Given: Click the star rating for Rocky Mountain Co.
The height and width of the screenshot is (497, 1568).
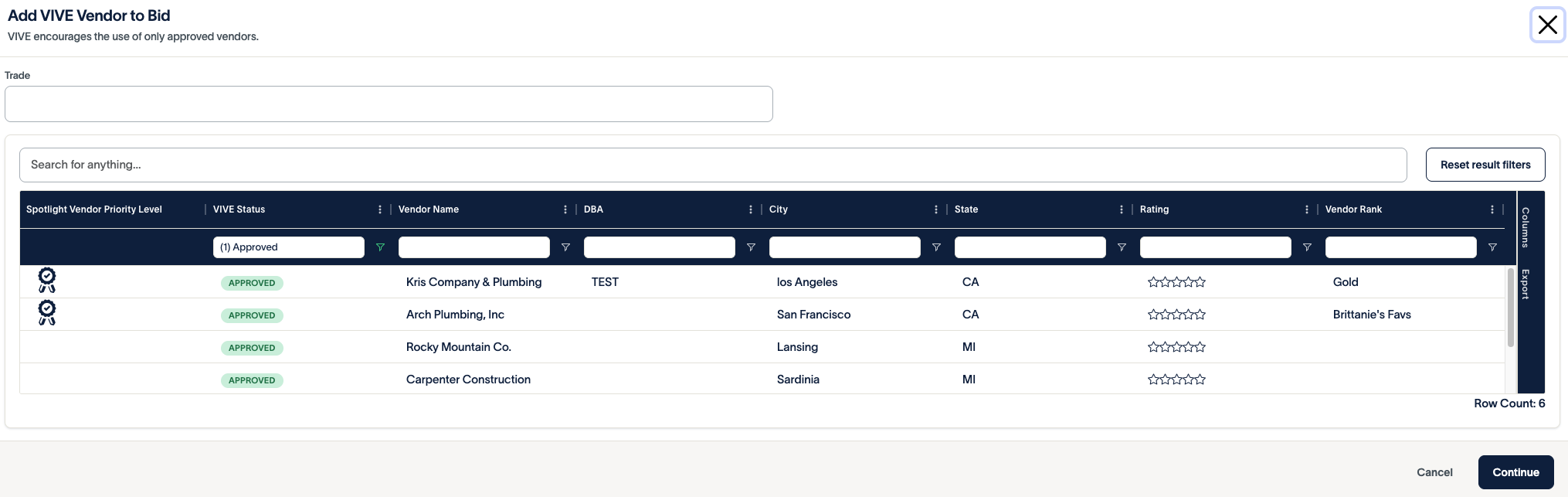Looking at the screenshot, I should tap(1176, 347).
